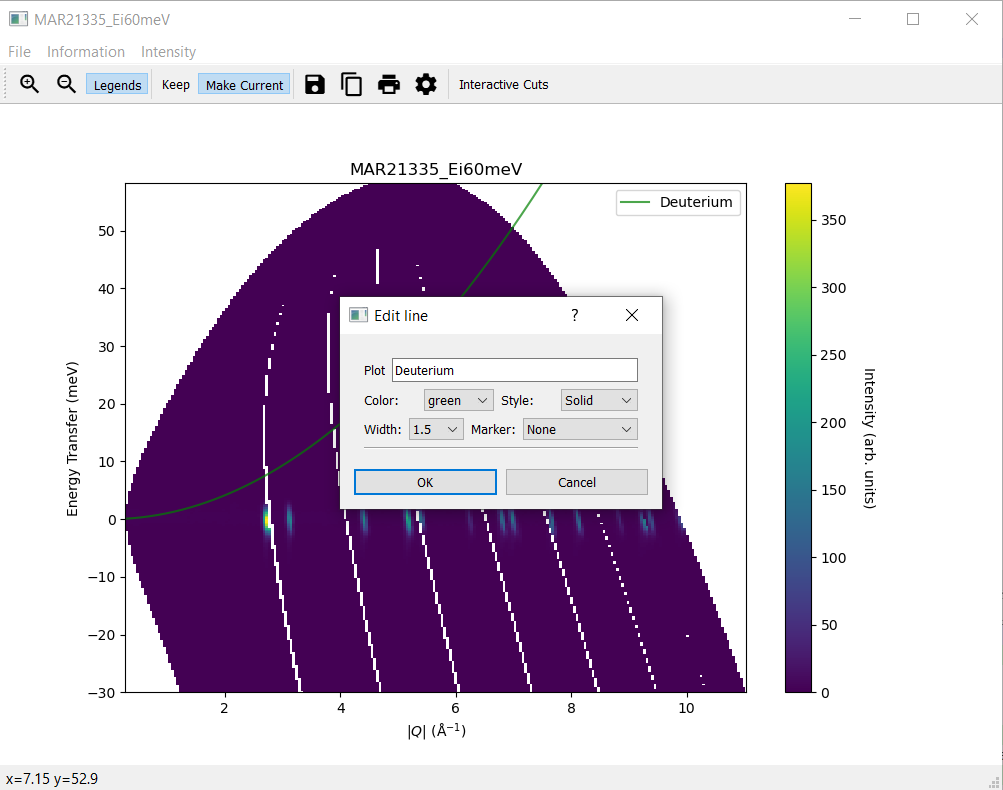The height and width of the screenshot is (790, 1003).
Task: Close the Edit line dialog
Action: (631, 315)
